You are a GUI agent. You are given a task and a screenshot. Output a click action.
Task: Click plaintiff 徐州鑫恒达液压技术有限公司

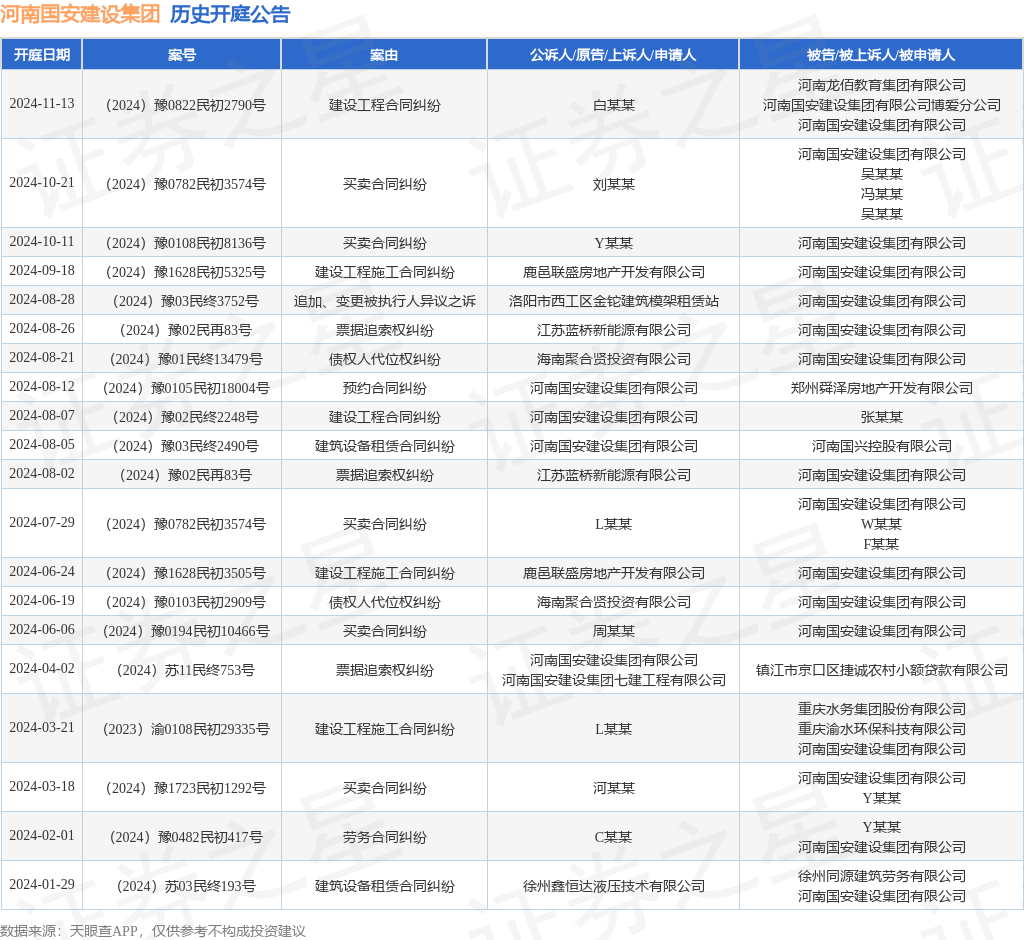(613, 886)
